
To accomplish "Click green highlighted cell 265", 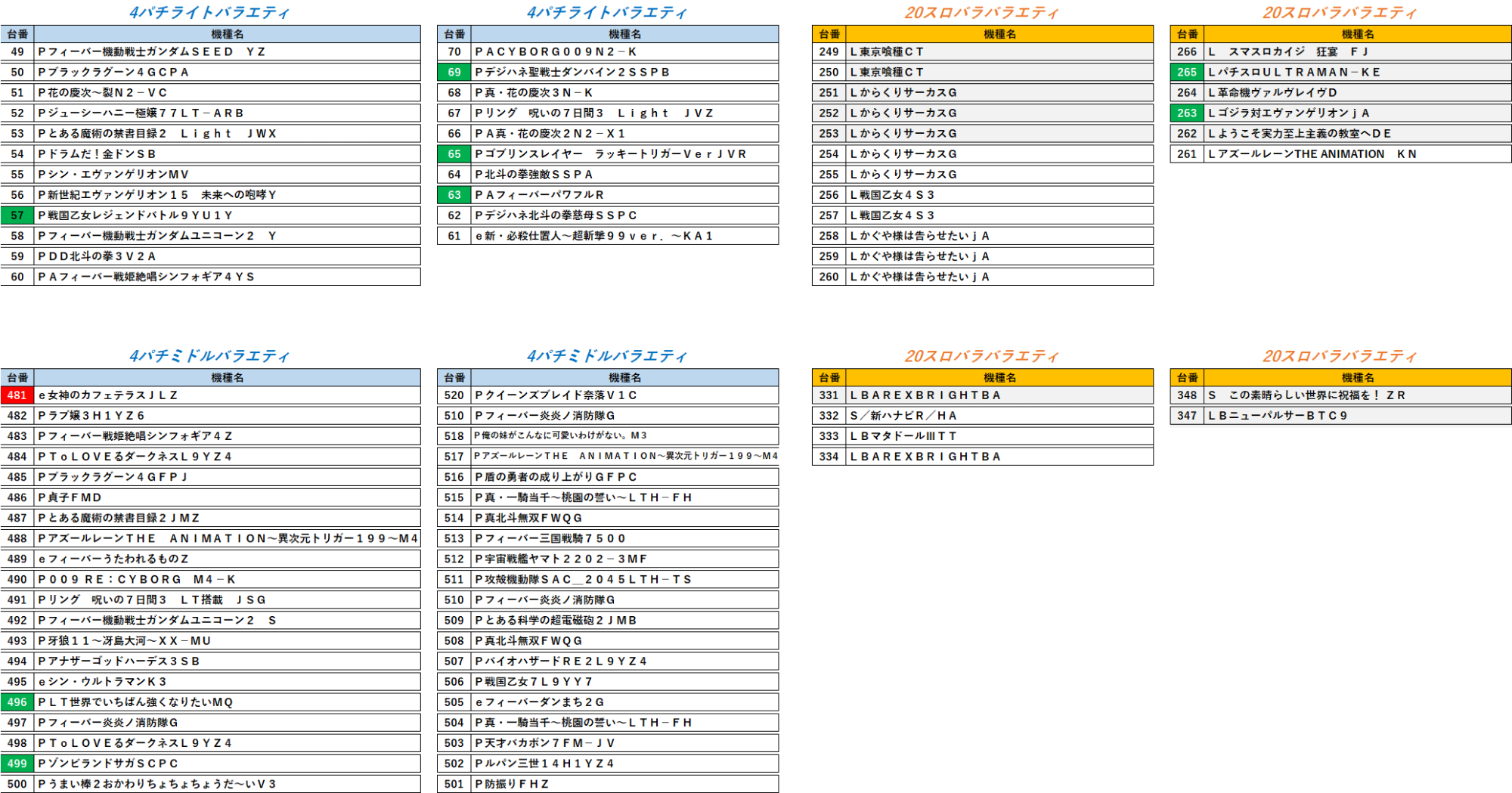I will pyautogui.click(x=1187, y=73).
